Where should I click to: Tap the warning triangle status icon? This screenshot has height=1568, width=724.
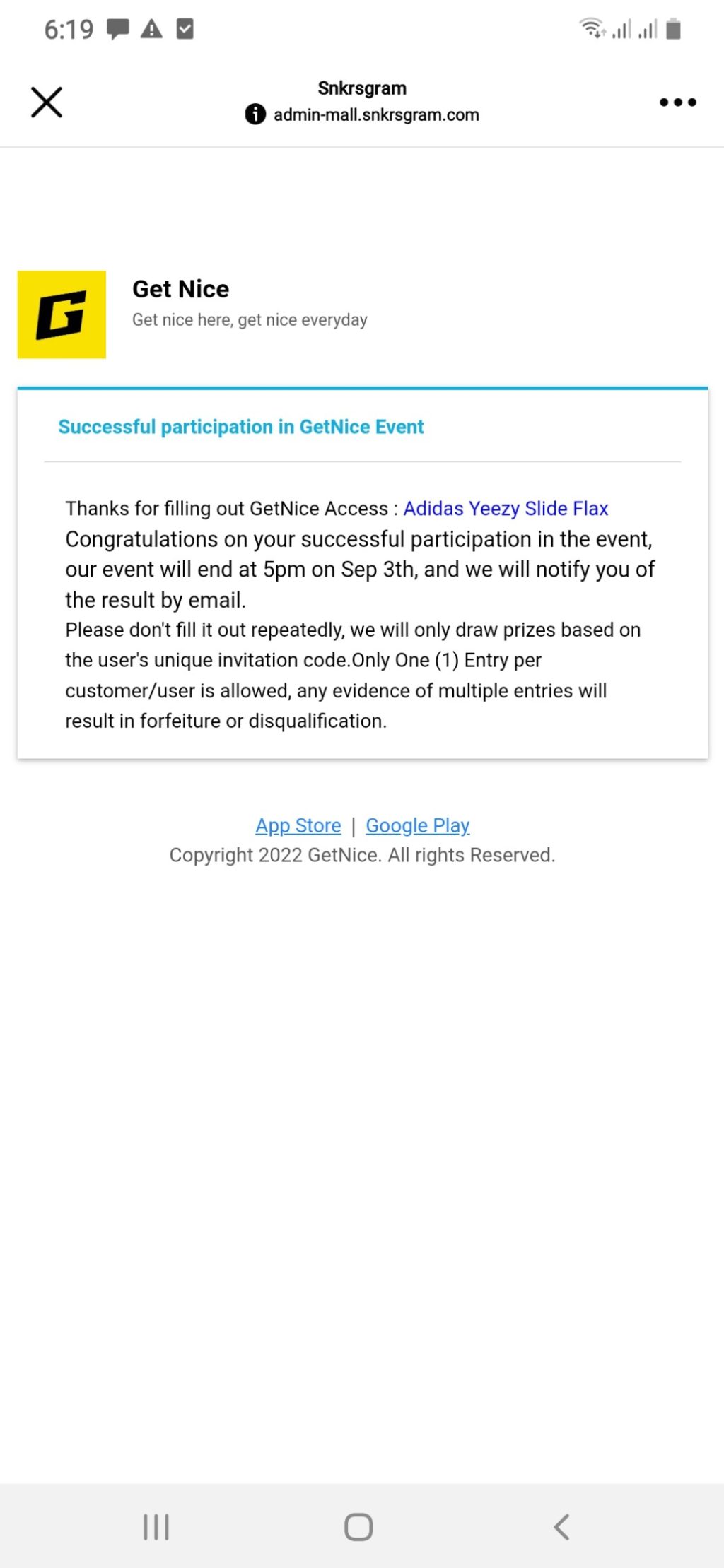[x=151, y=29]
